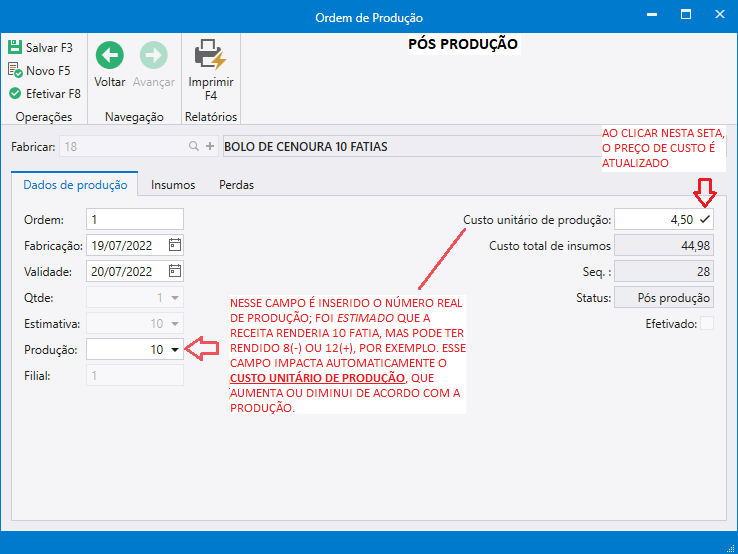The width and height of the screenshot is (738, 554).
Task: Click the Imprimir F4 label
Action: [x=211, y=88]
